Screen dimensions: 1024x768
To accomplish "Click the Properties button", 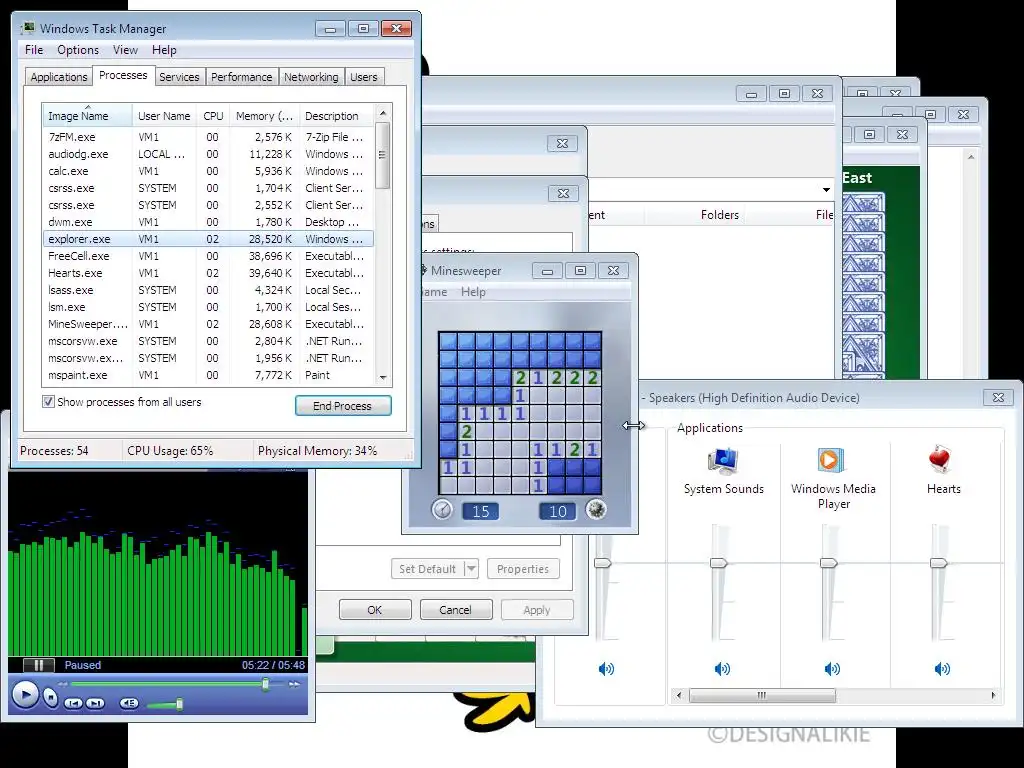I will tap(522, 569).
